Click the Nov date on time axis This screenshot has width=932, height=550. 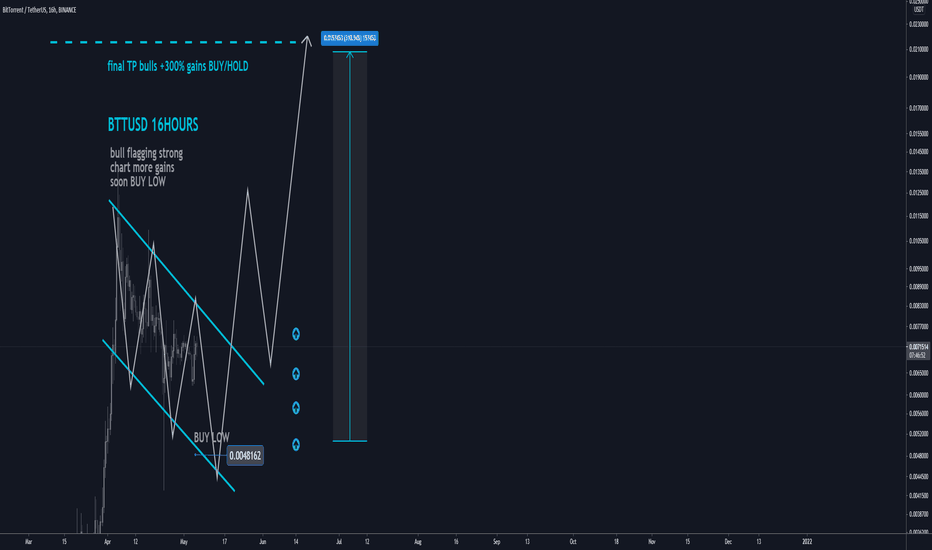click(x=652, y=542)
